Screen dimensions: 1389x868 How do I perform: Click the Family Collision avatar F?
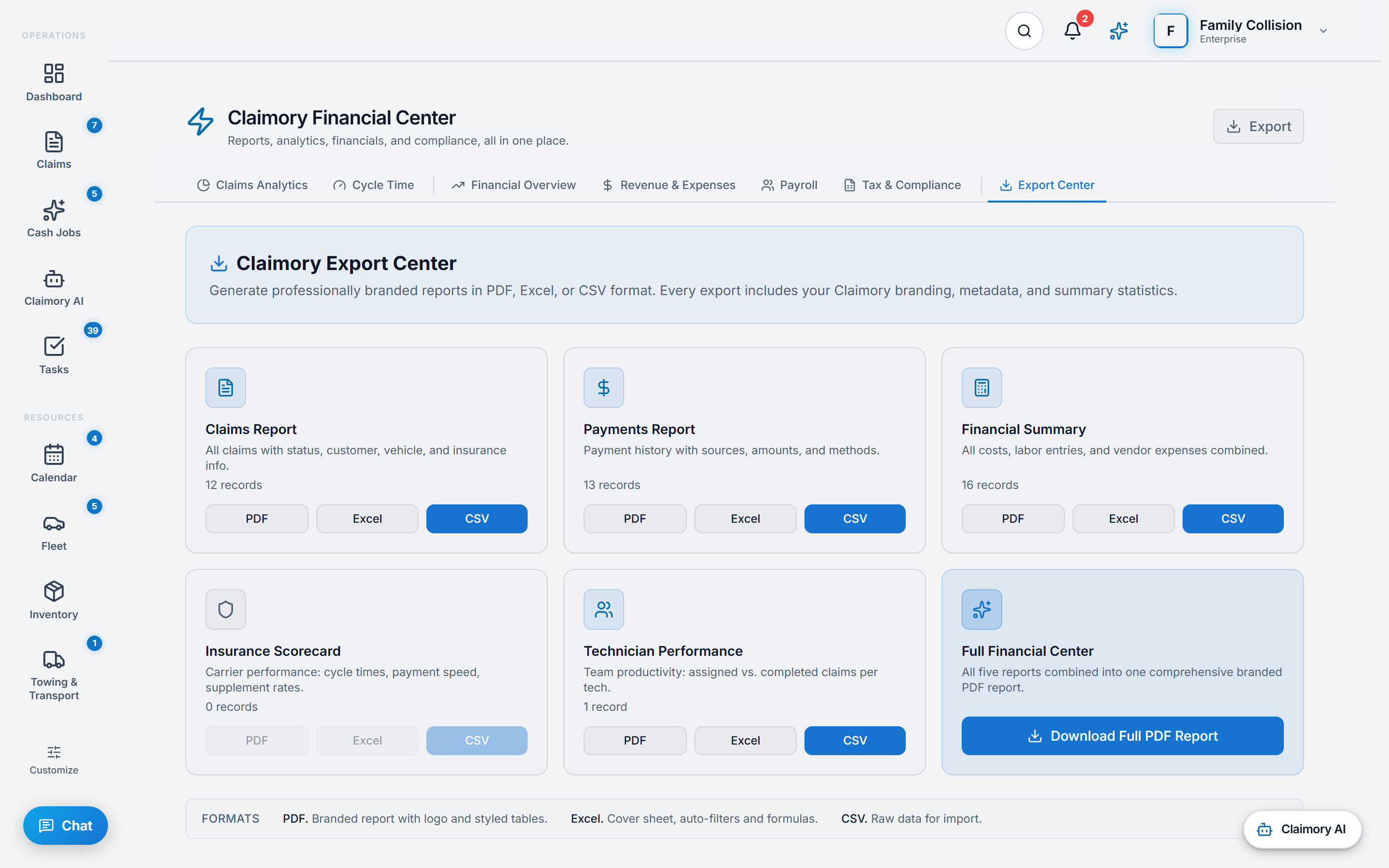[1171, 31]
